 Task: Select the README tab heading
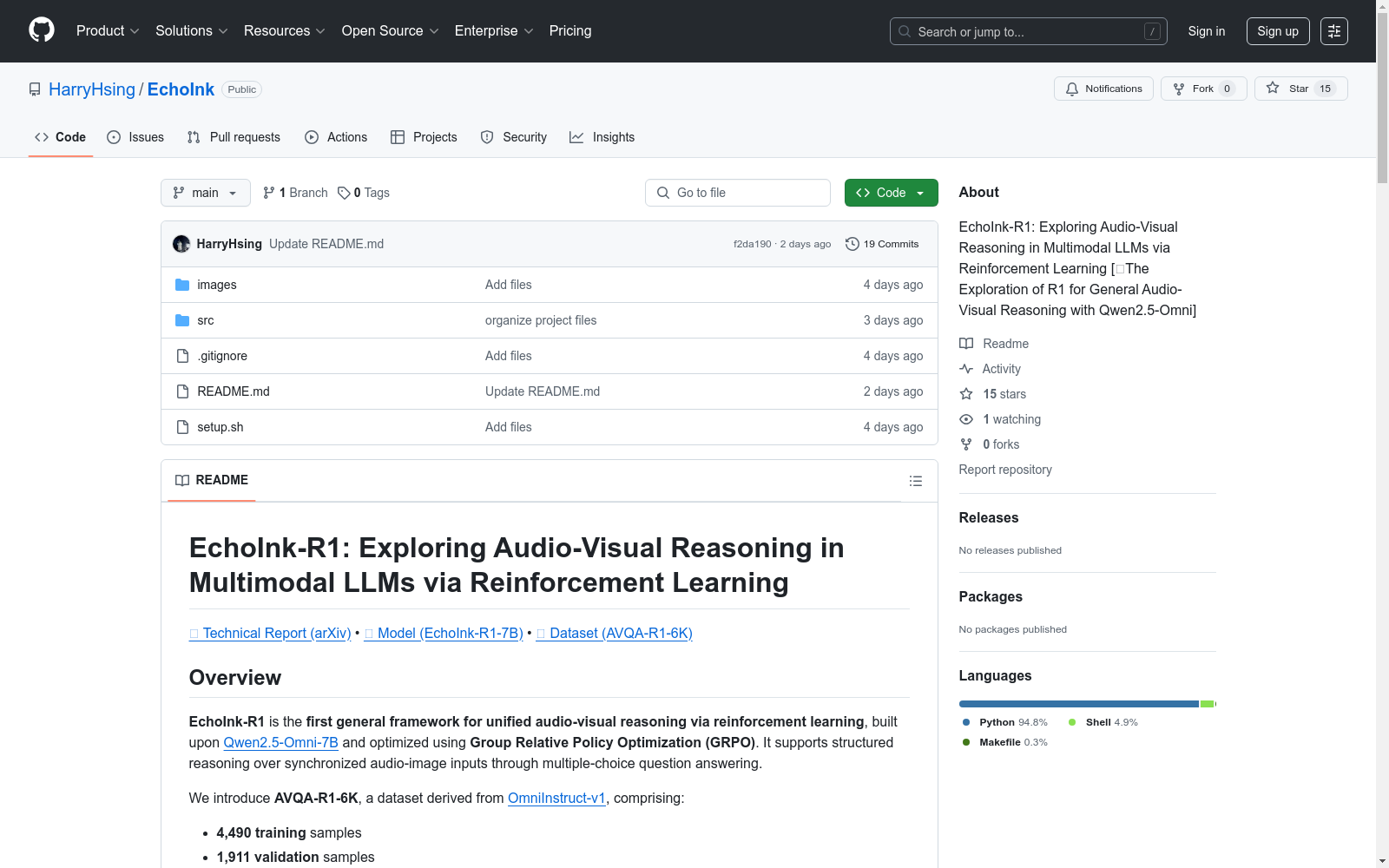pyautogui.click(x=212, y=480)
